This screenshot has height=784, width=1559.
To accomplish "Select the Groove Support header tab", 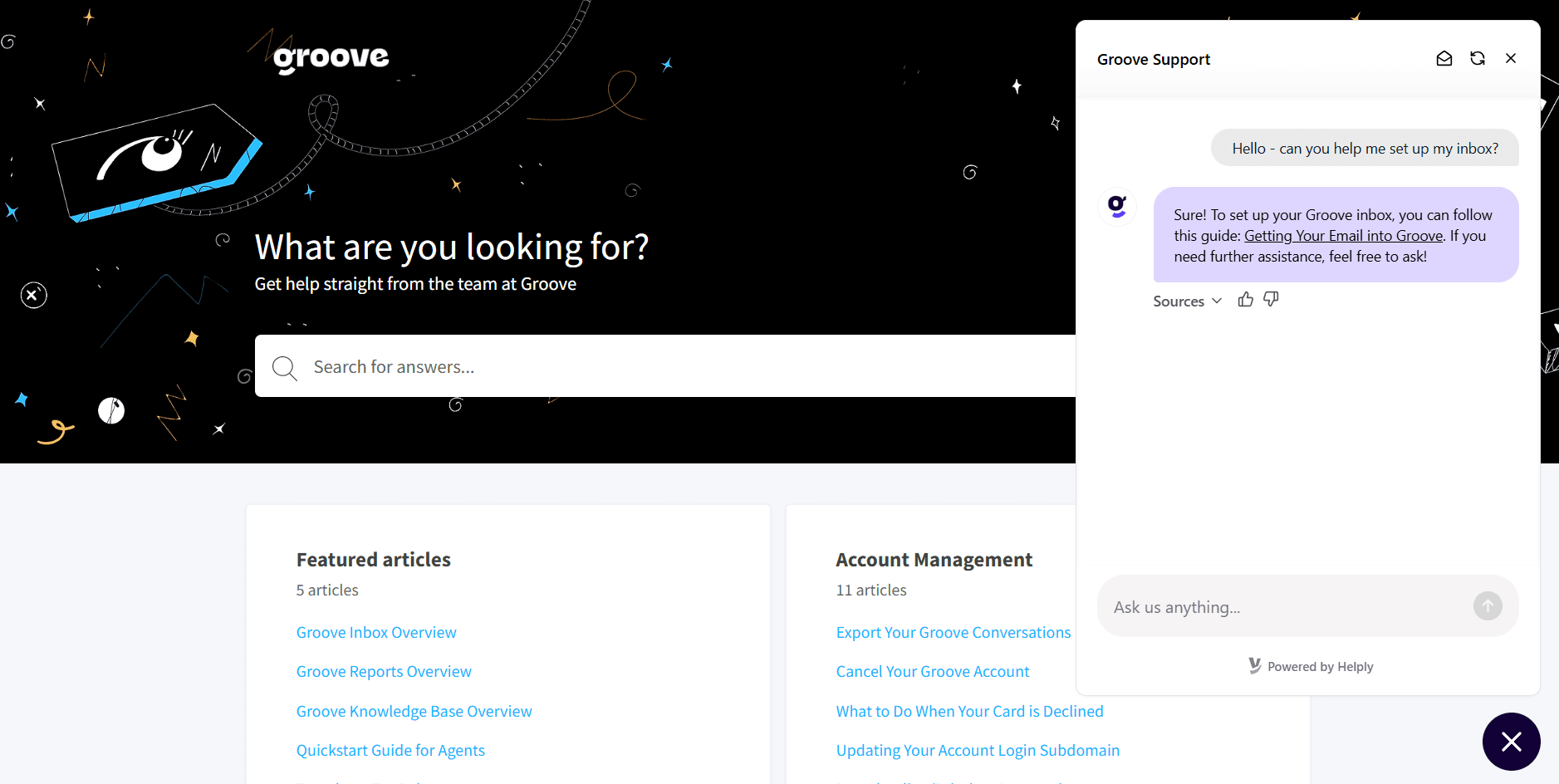I will tap(1154, 58).
